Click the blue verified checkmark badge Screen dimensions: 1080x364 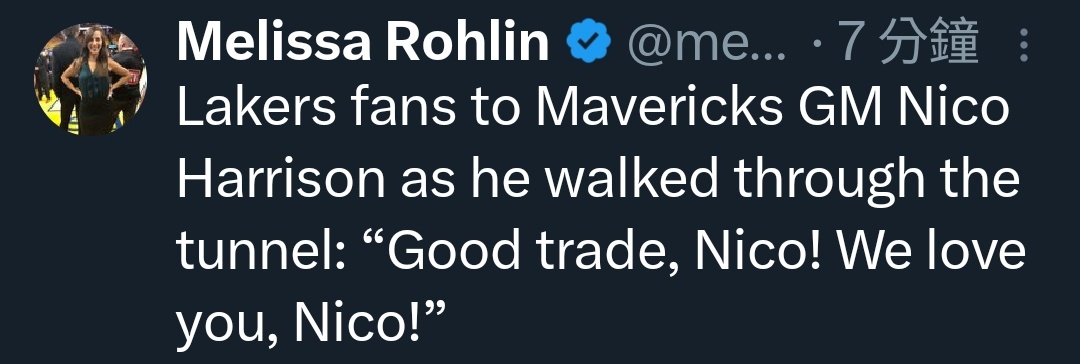pyautogui.click(x=588, y=43)
